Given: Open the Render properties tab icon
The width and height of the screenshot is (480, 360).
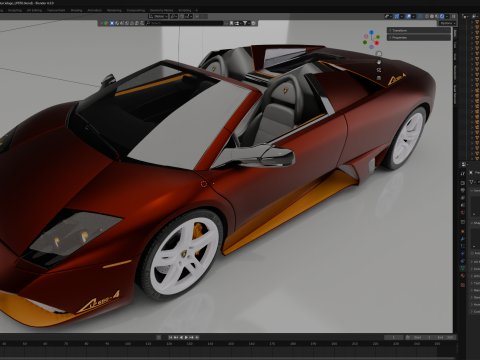Looking at the screenshot, I should [463, 183].
